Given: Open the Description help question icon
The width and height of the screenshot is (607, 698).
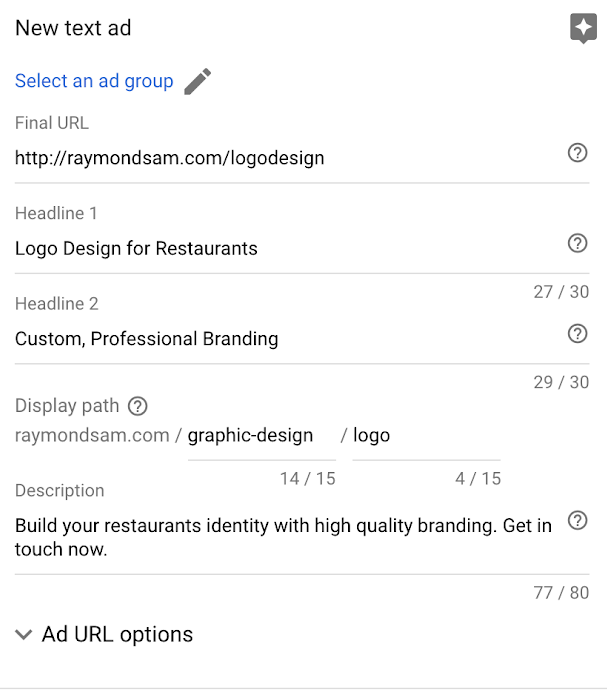Looking at the screenshot, I should click(577, 520).
